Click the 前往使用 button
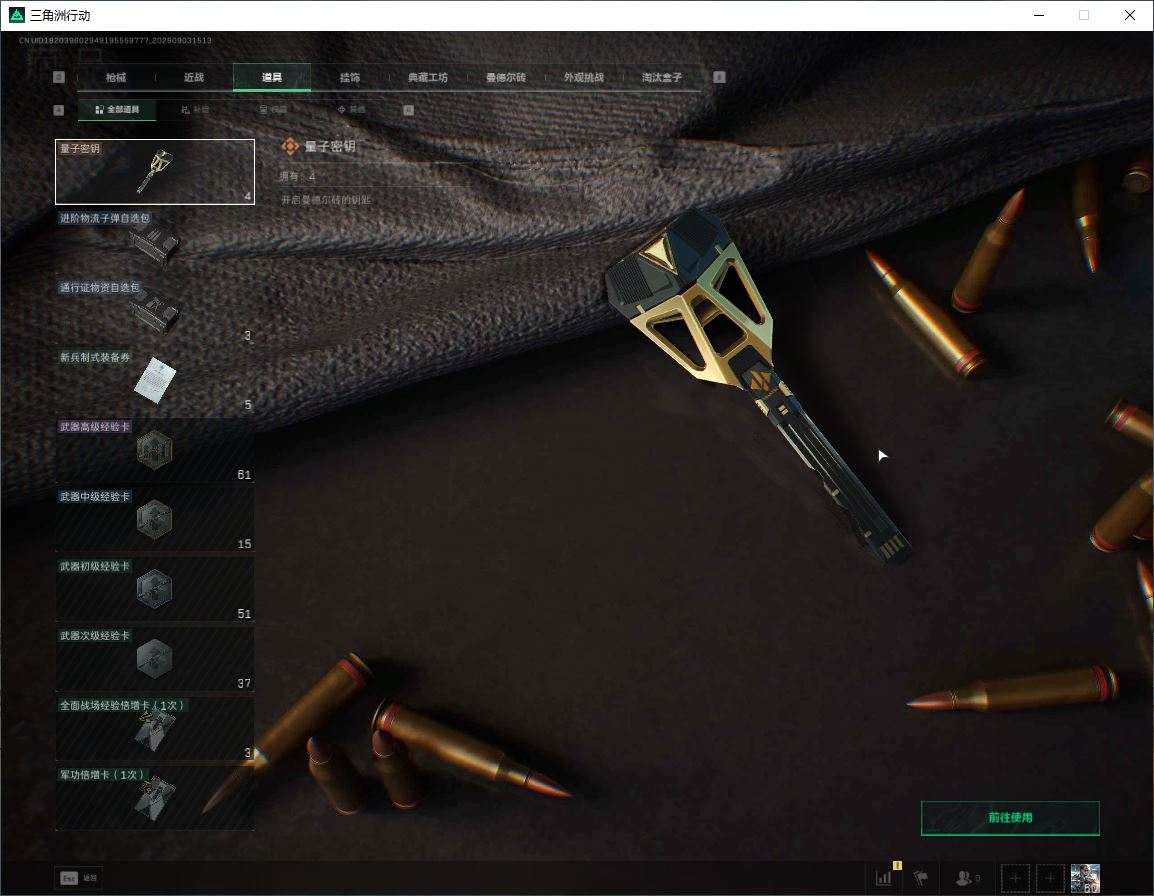Image resolution: width=1154 pixels, height=896 pixels. [x=1010, y=818]
